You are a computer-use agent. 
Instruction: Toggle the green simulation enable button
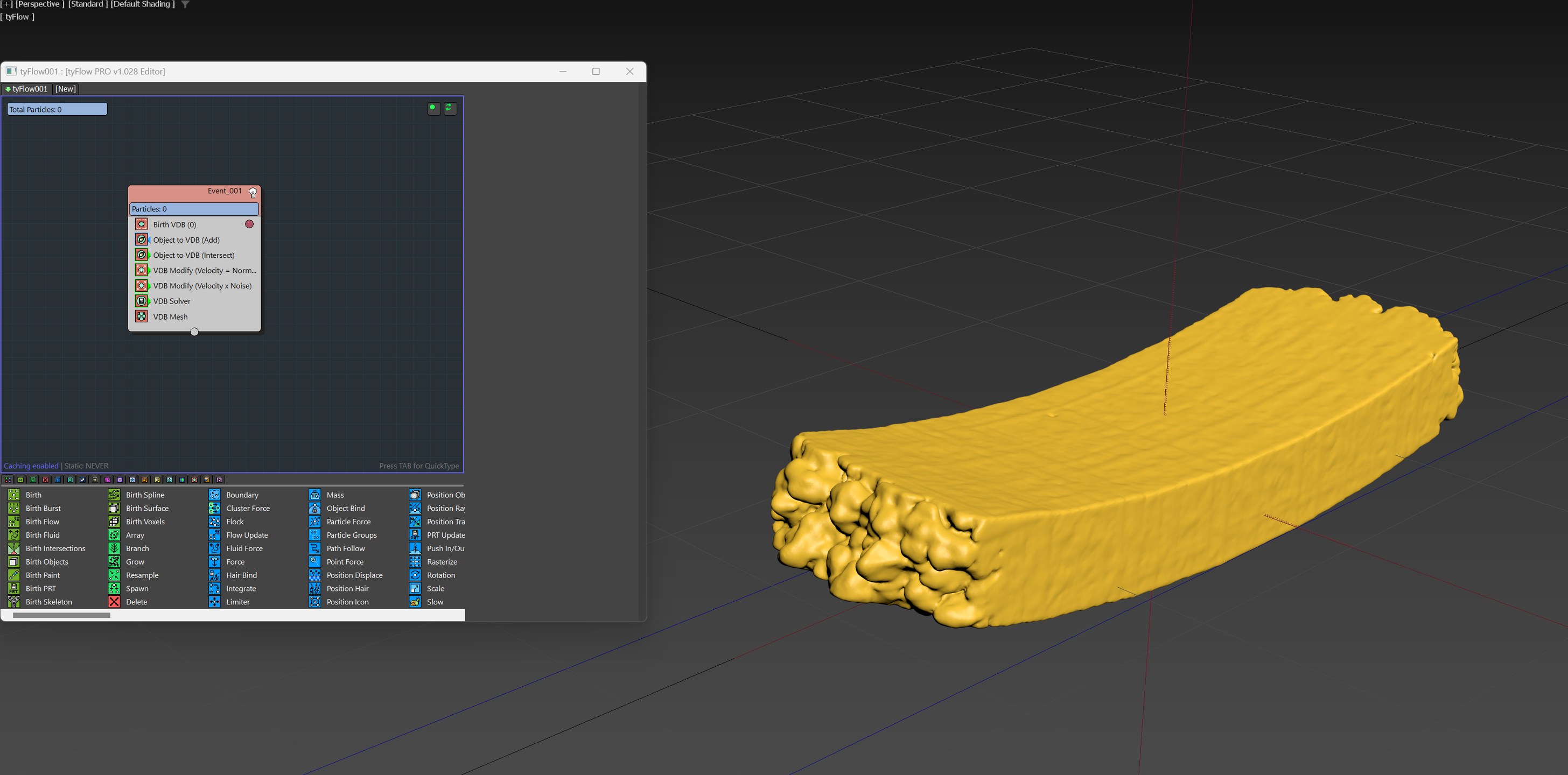(x=433, y=108)
